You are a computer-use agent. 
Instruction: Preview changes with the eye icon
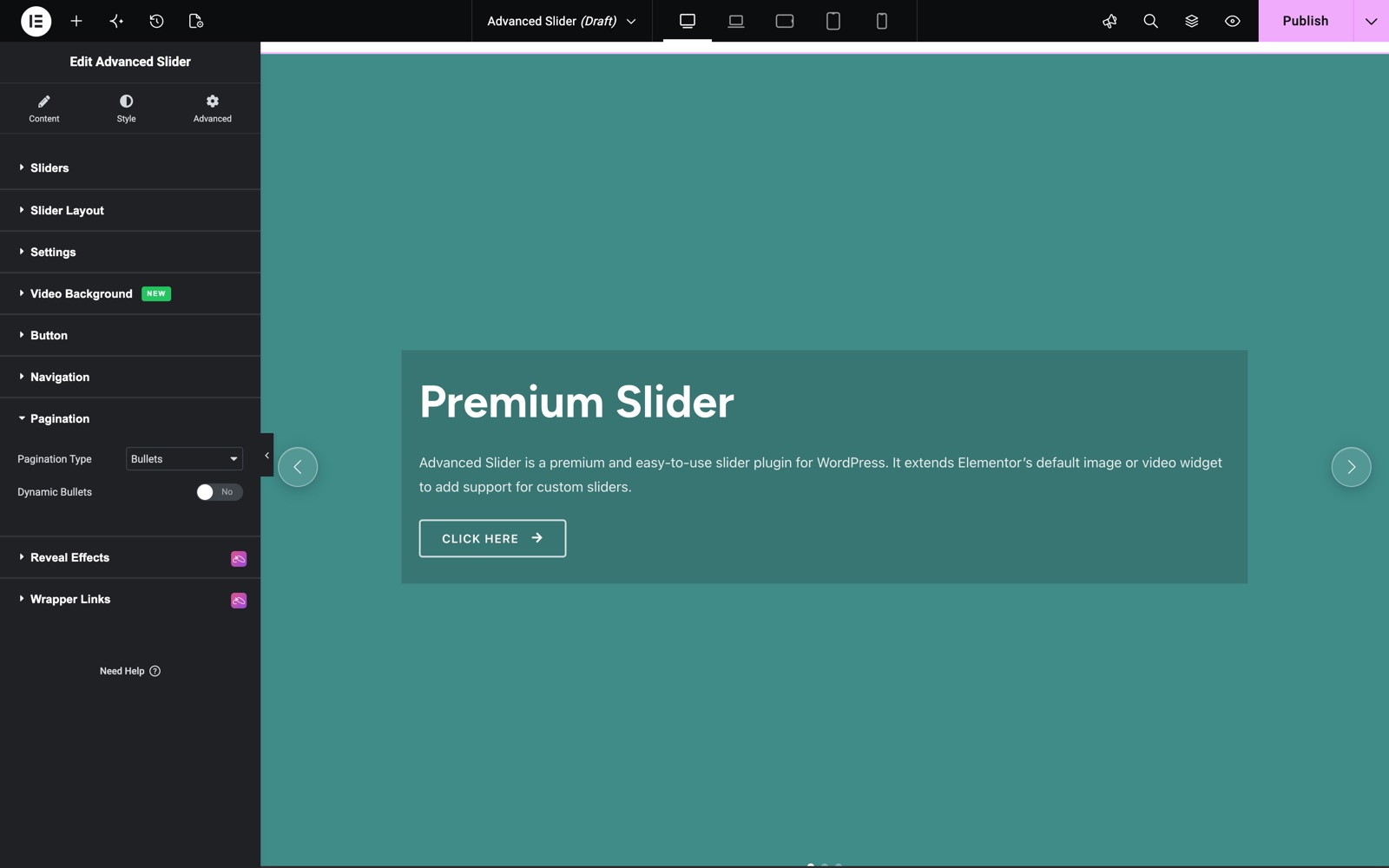tap(1232, 21)
